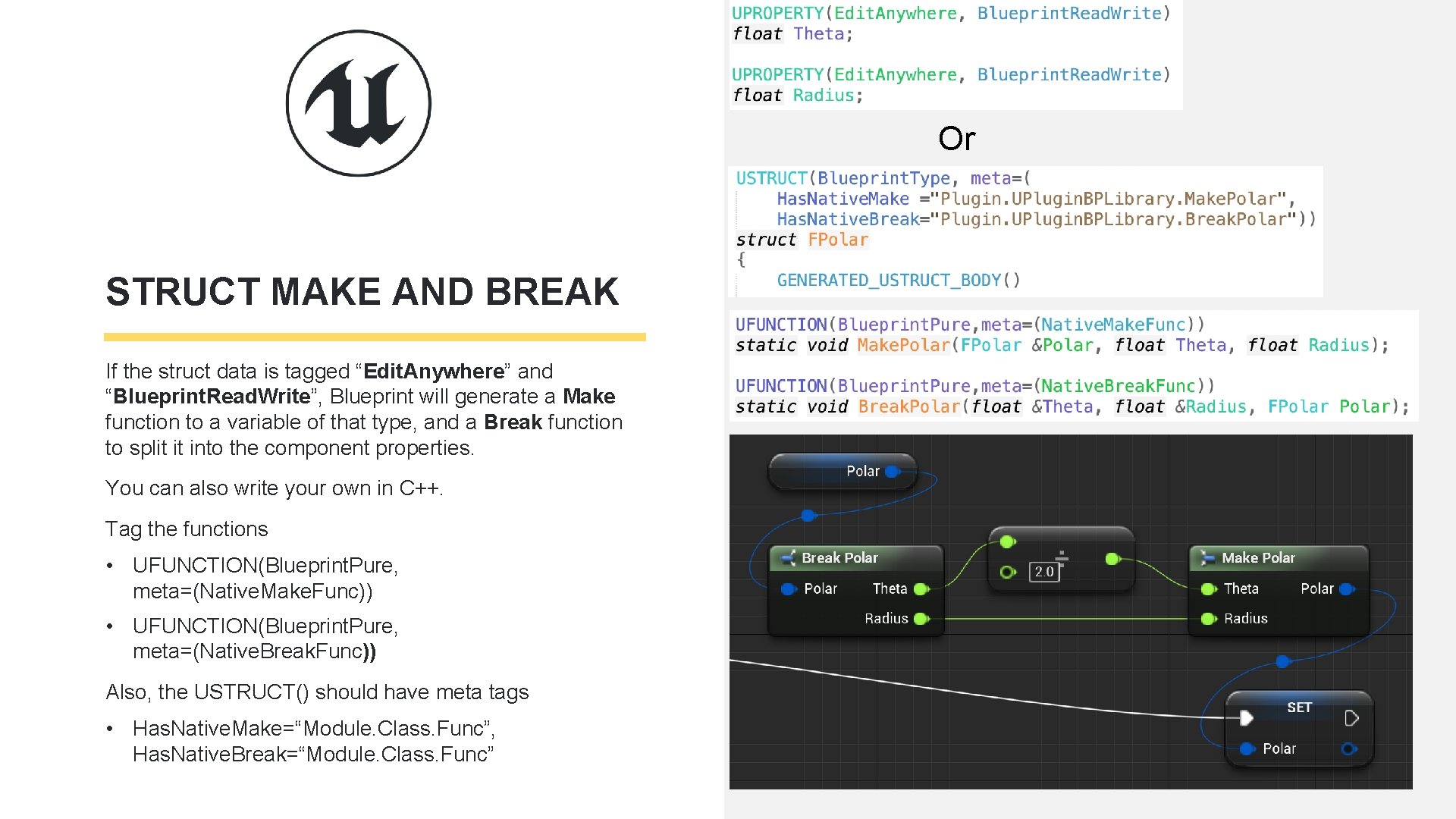
Task: Click the exec output arrow on SET node
Action: 1352,717
